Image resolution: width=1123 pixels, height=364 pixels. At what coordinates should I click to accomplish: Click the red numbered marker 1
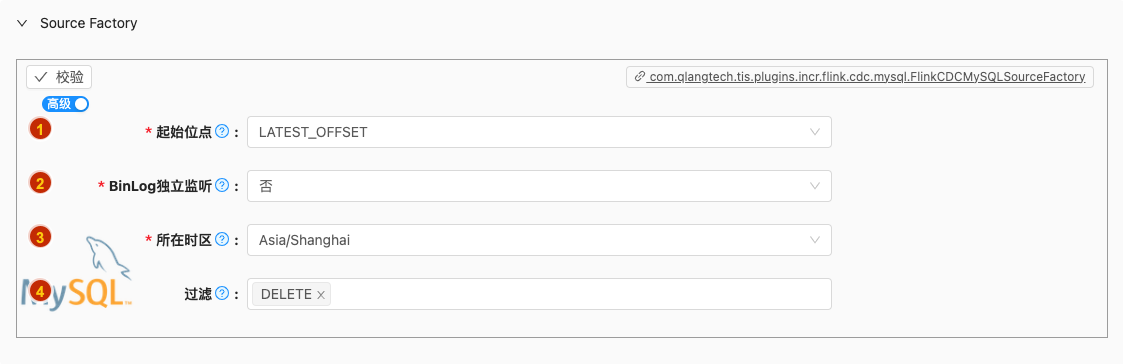[40, 129]
